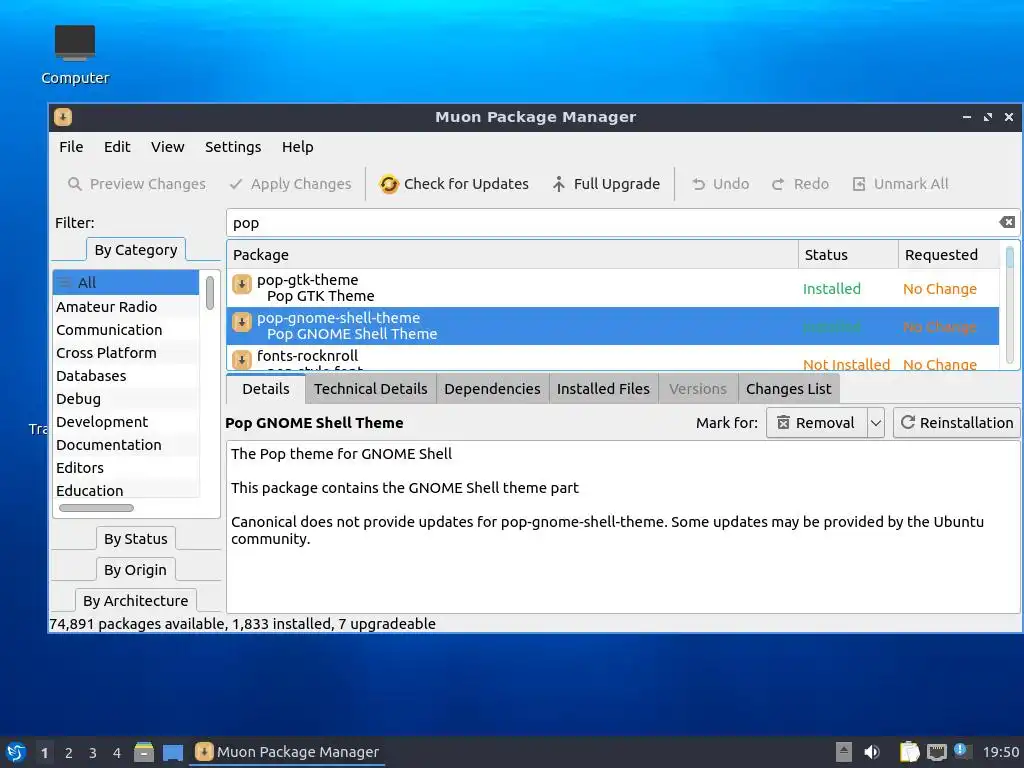Switch to the Dependencies tab
The height and width of the screenshot is (768, 1024).
coord(492,389)
